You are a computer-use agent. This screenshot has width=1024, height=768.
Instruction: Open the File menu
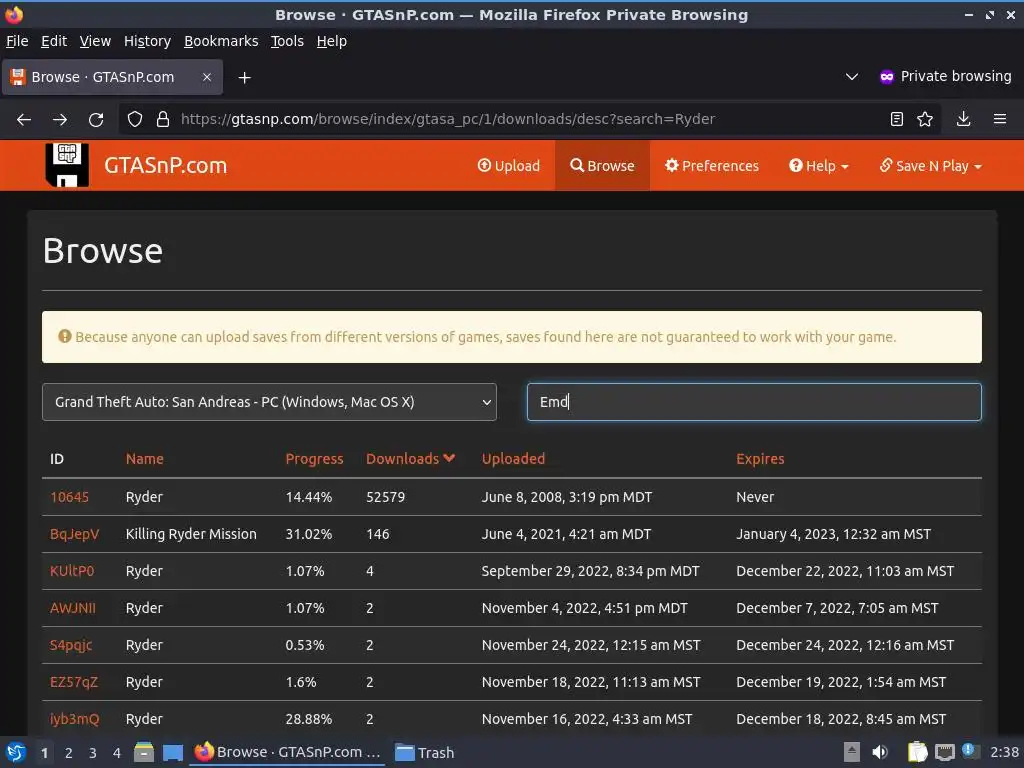coord(17,41)
